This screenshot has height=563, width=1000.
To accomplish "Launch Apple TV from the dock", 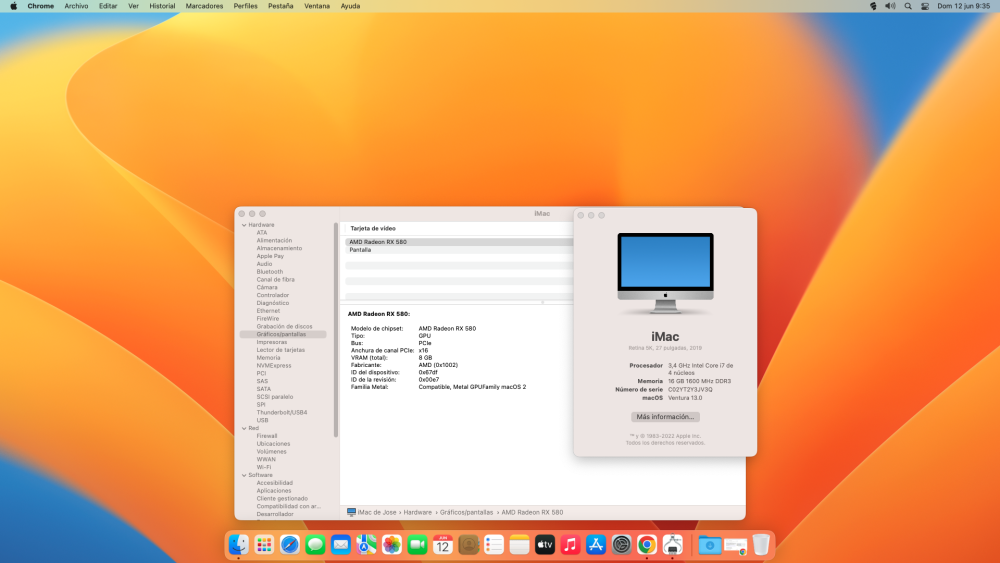I will point(545,545).
